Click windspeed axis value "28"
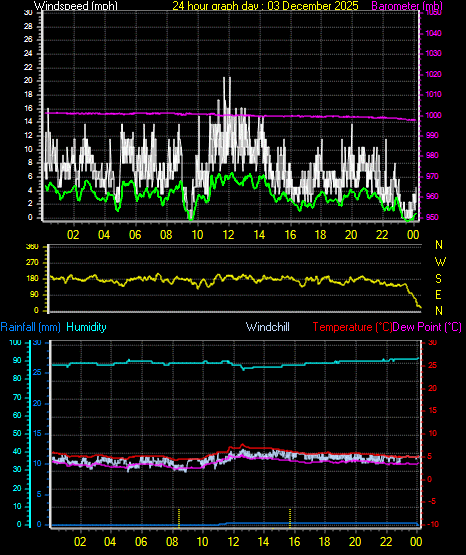The height and width of the screenshot is (555, 466). click(x=28, y=26)
